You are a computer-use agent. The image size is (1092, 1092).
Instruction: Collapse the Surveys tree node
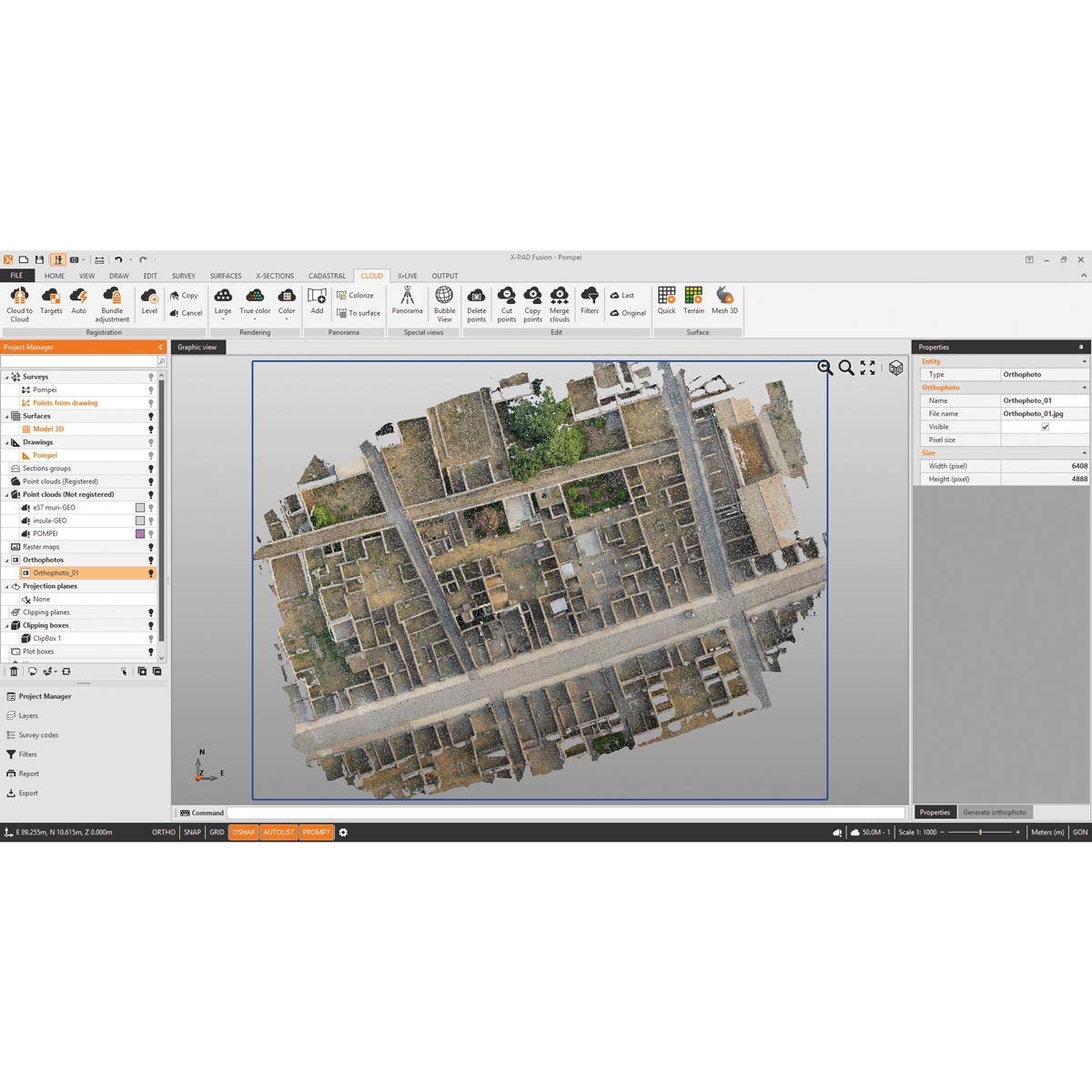pos(7,377)
